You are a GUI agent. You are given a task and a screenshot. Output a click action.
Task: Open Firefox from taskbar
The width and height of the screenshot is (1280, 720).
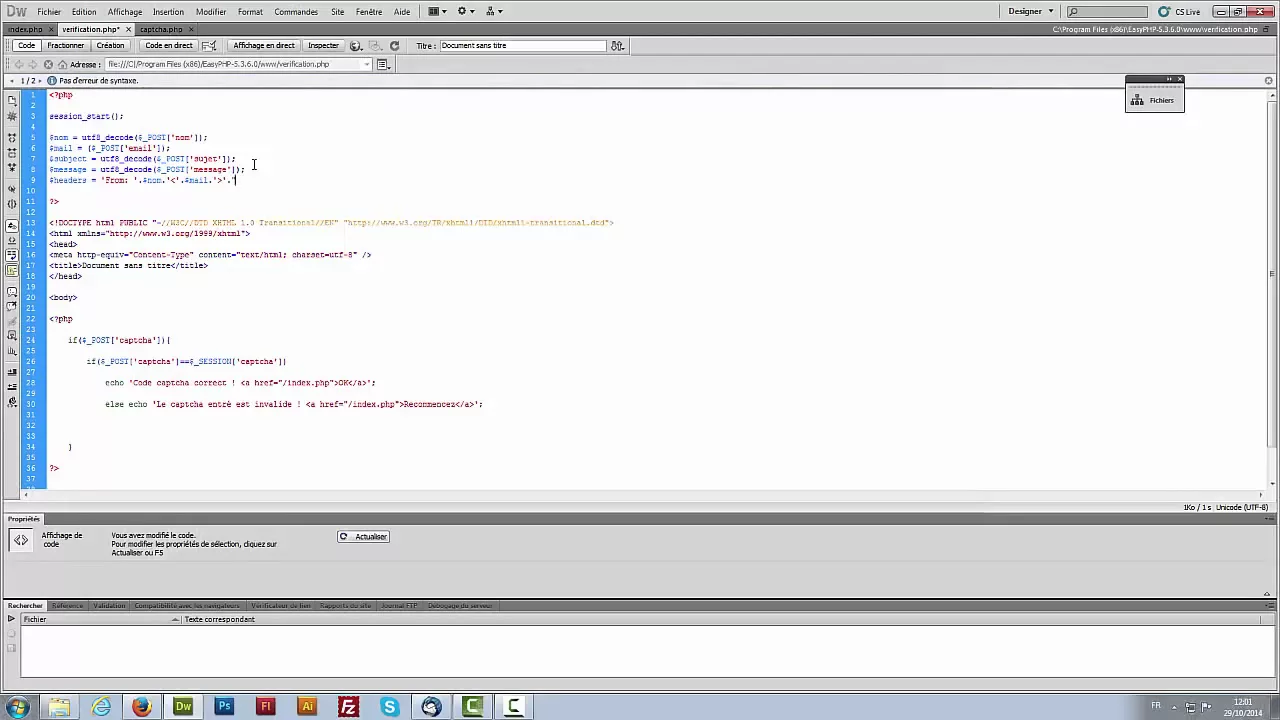pyautogui.click(x=142, y=707)
